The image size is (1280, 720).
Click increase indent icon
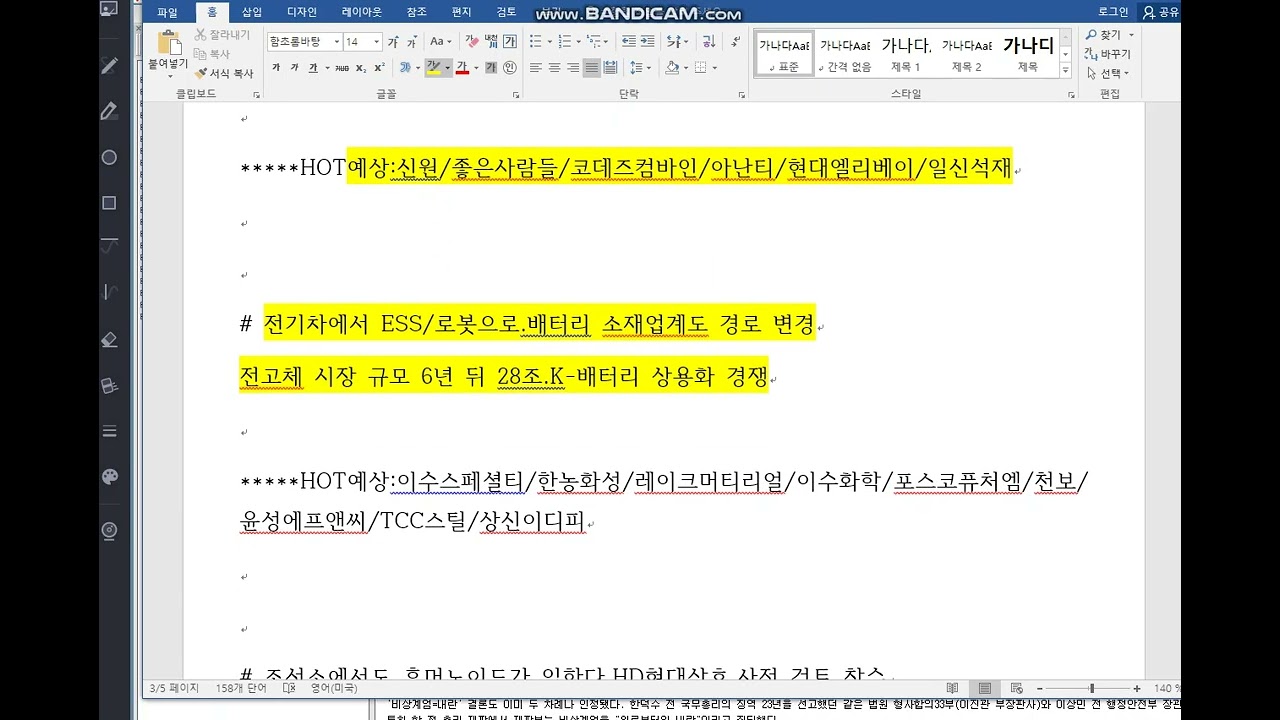pyautogui.click(x=649, y=42)
